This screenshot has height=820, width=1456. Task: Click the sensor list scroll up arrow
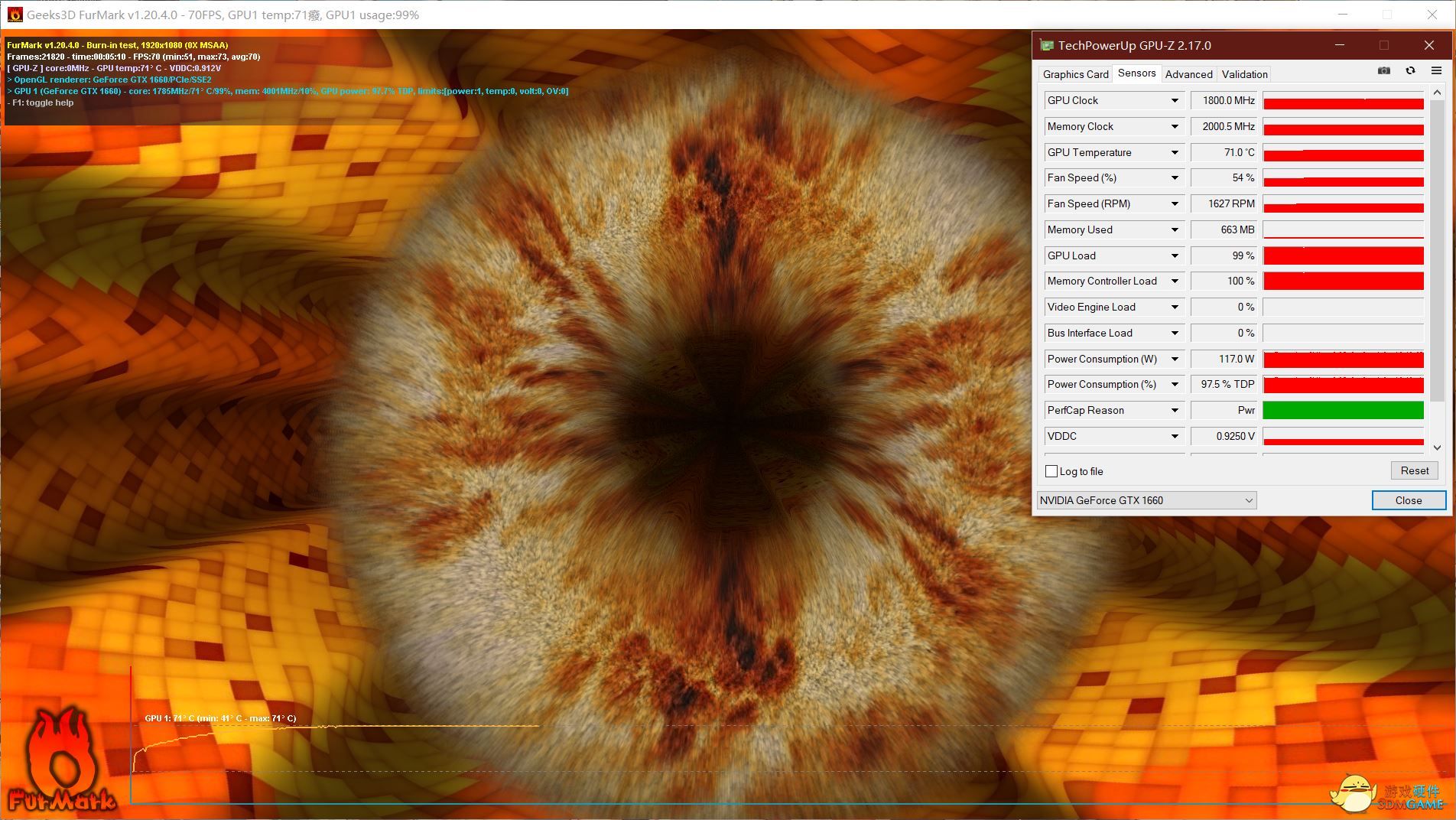(x=1437, y=93)
